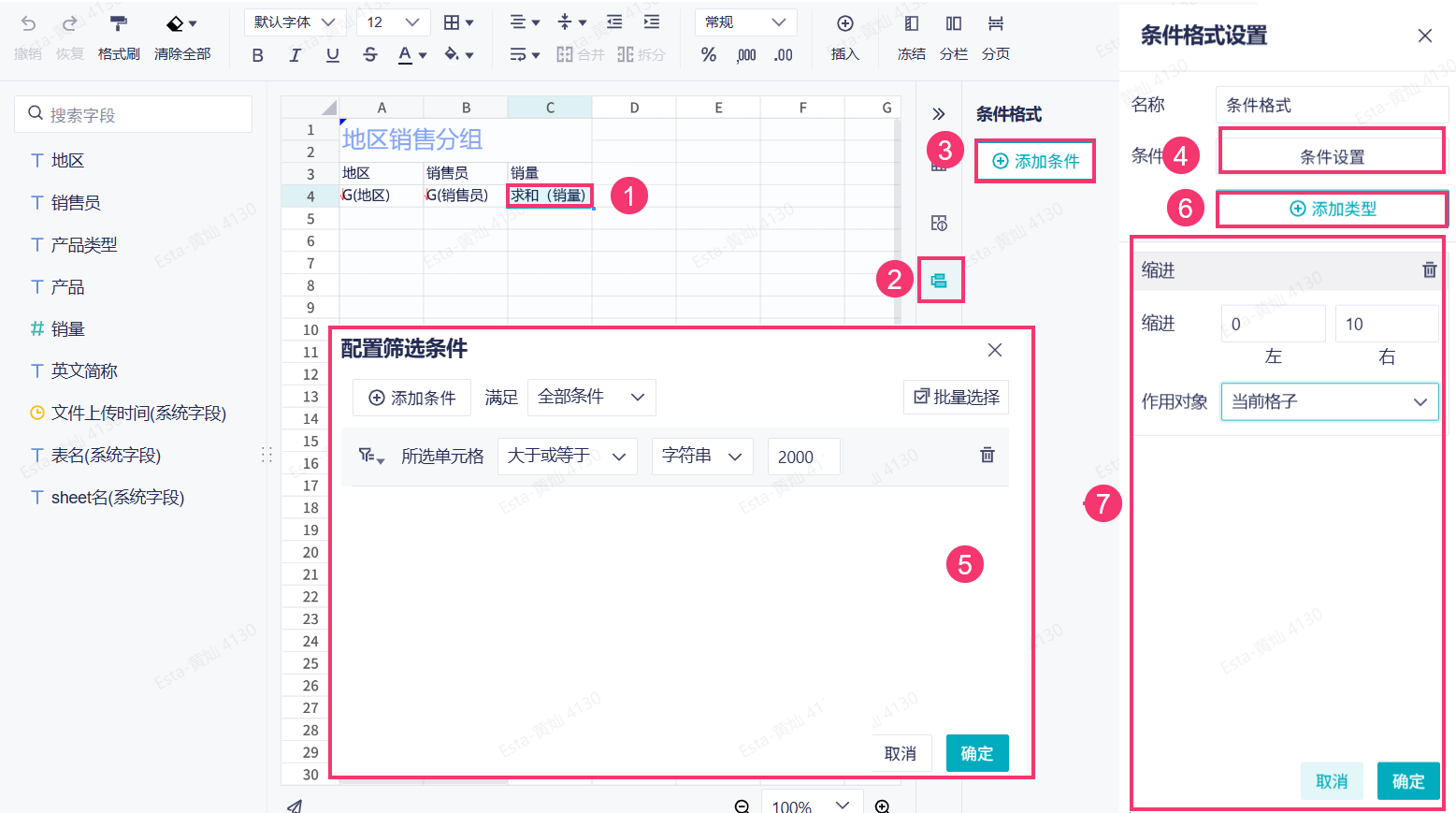Open horizontal alignment dropdown

tap(525, 22)
